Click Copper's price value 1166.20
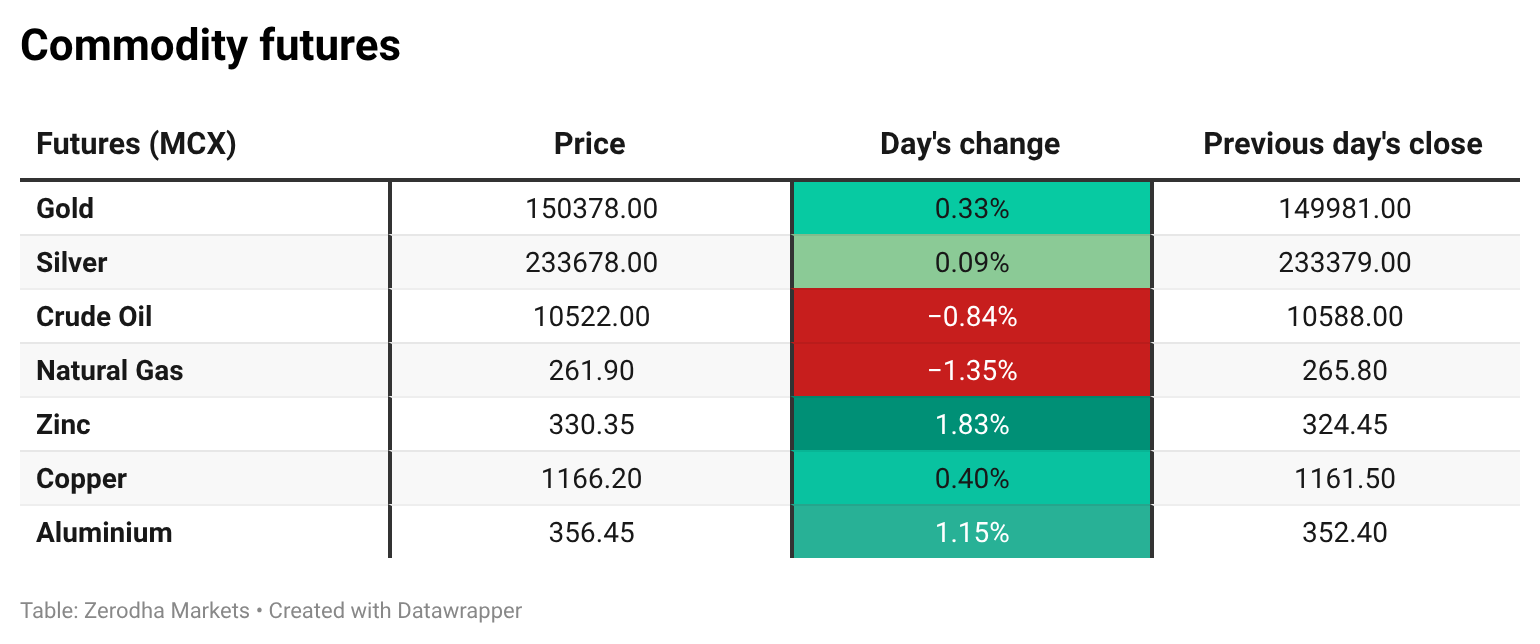 coord(591,479)
